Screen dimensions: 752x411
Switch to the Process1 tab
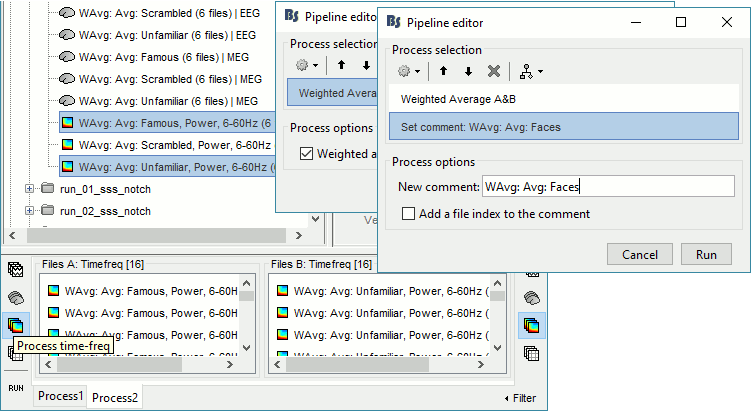(x=62, y=396)
